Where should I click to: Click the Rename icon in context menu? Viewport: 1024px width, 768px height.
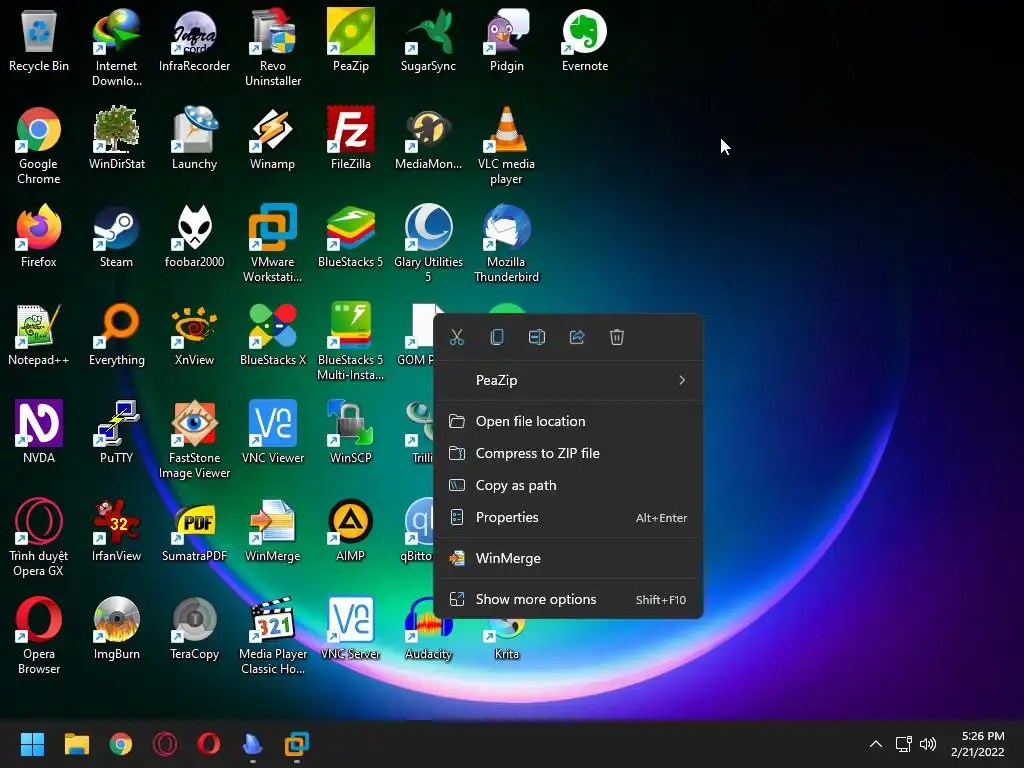(537, 337)
